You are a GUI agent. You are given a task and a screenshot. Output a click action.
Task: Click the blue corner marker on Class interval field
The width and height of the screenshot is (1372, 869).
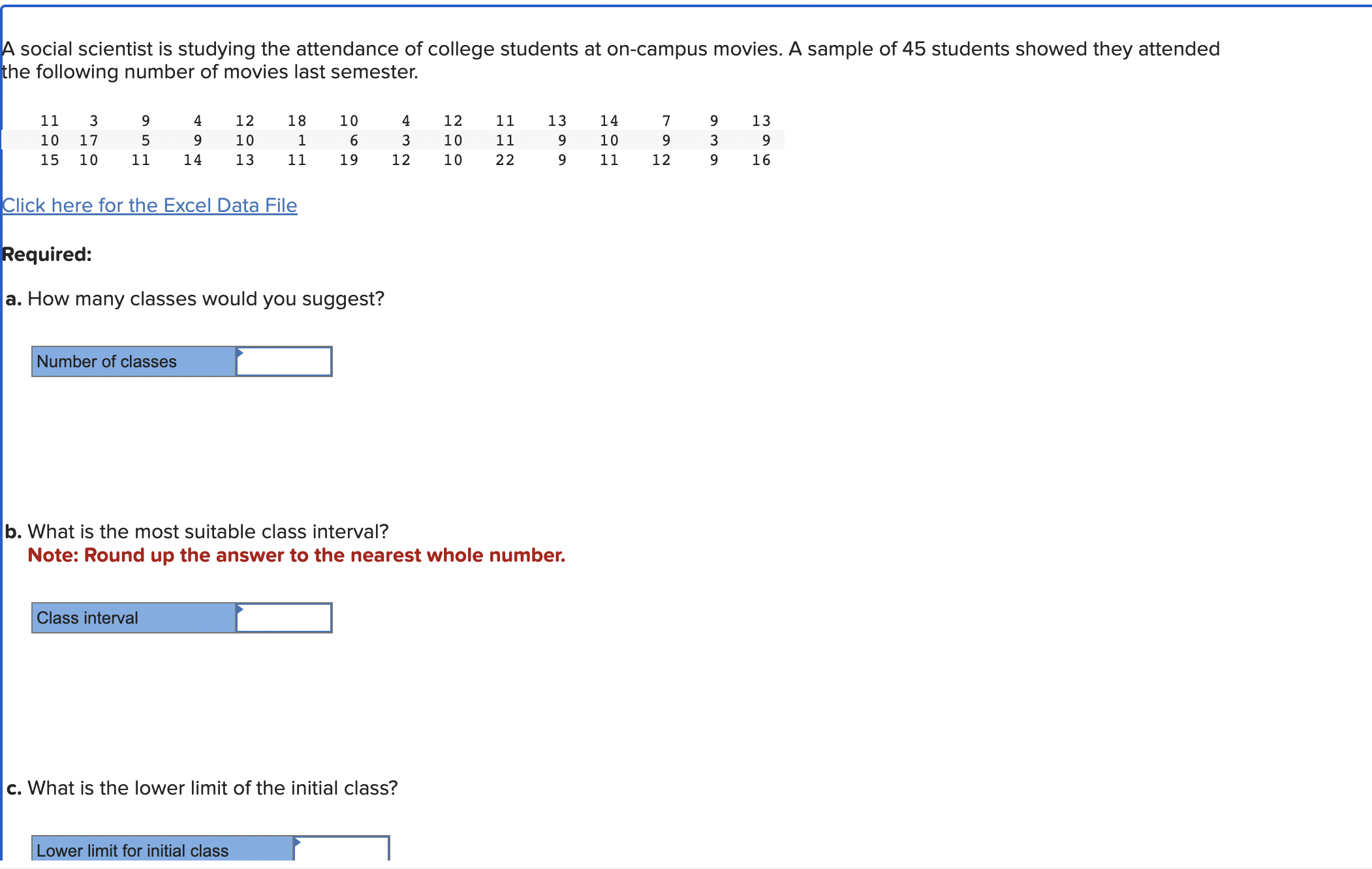240,609
